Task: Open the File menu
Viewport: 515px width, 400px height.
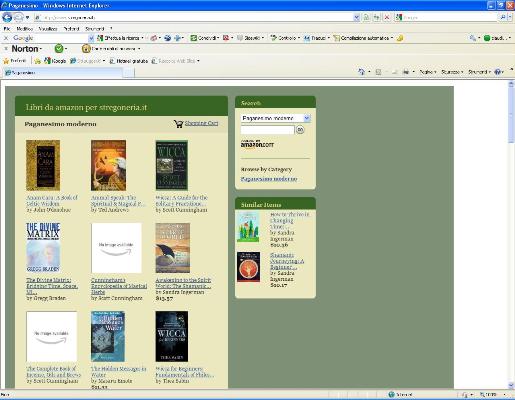Action: [7, 29]
